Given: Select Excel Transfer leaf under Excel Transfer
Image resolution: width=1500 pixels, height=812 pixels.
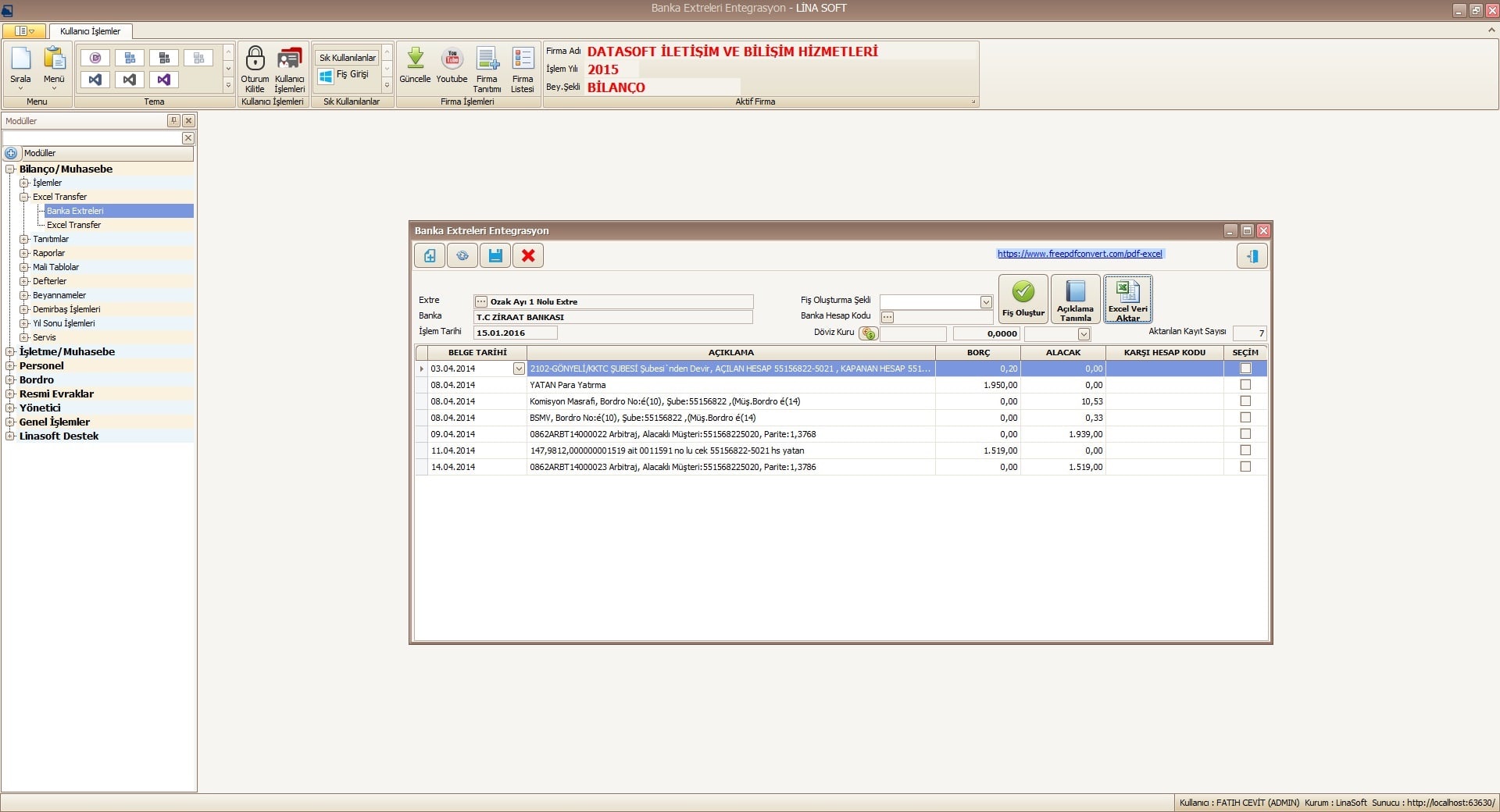Looking at the screenshot, I should 73,225.
